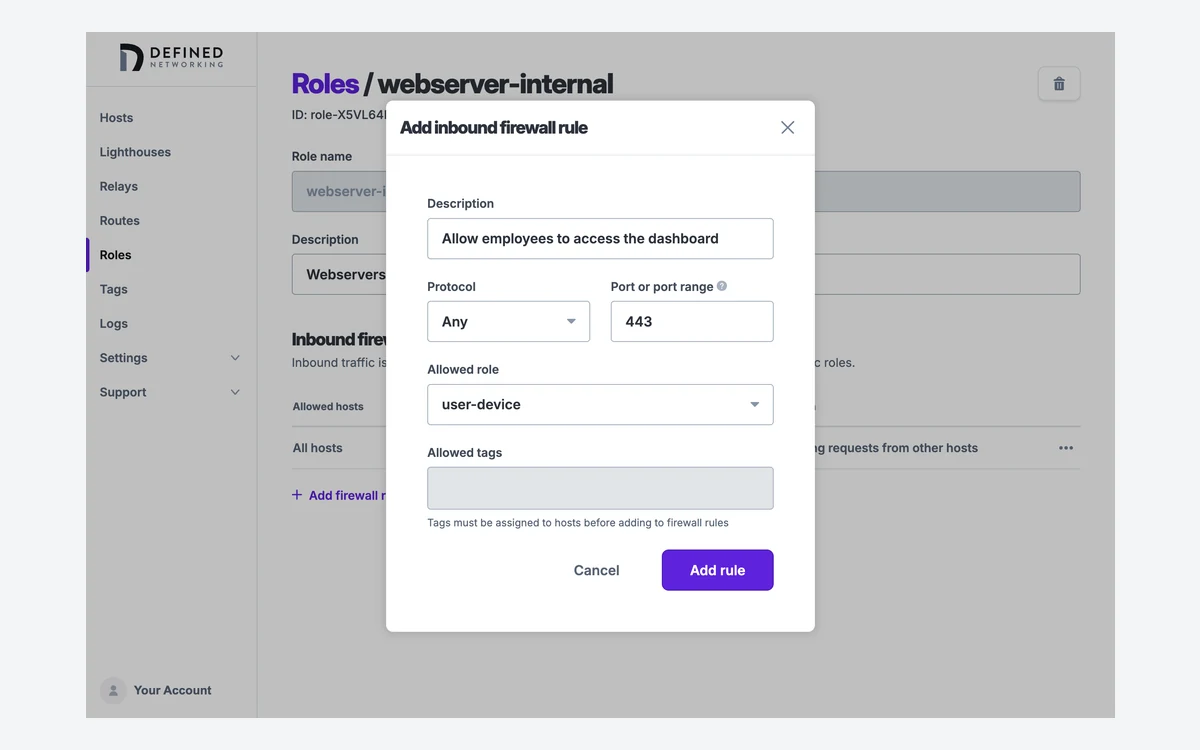Select Roles in the sidebar

coord(115,255)
